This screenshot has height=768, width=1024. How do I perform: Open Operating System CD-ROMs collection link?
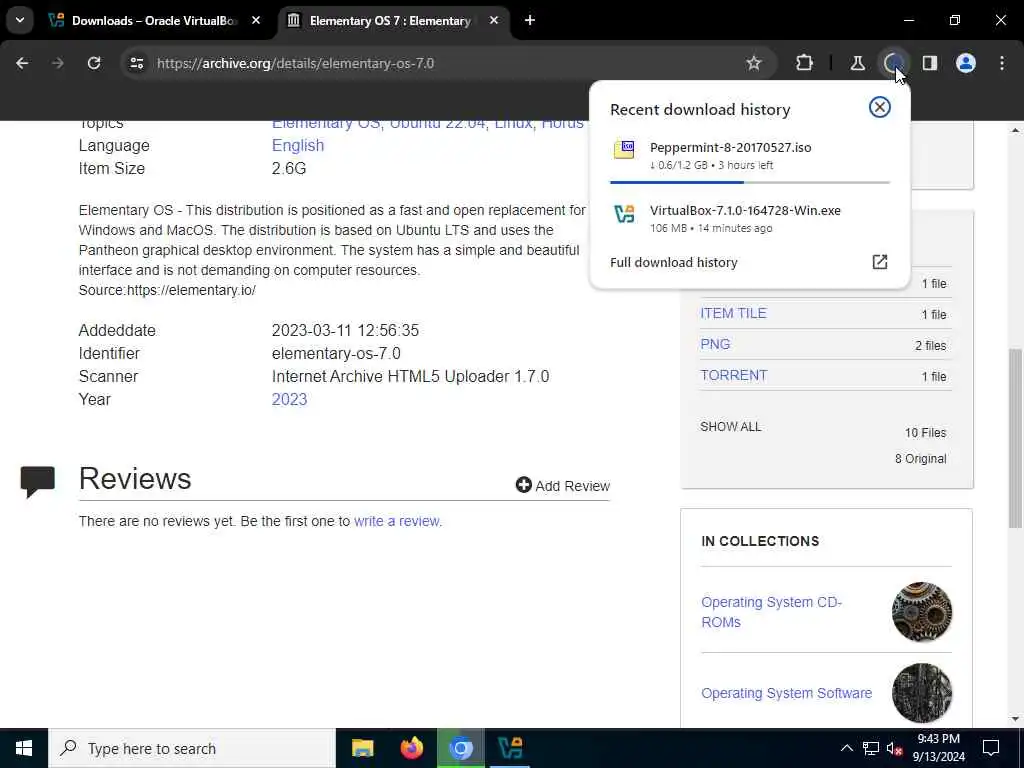coord(771,612)
